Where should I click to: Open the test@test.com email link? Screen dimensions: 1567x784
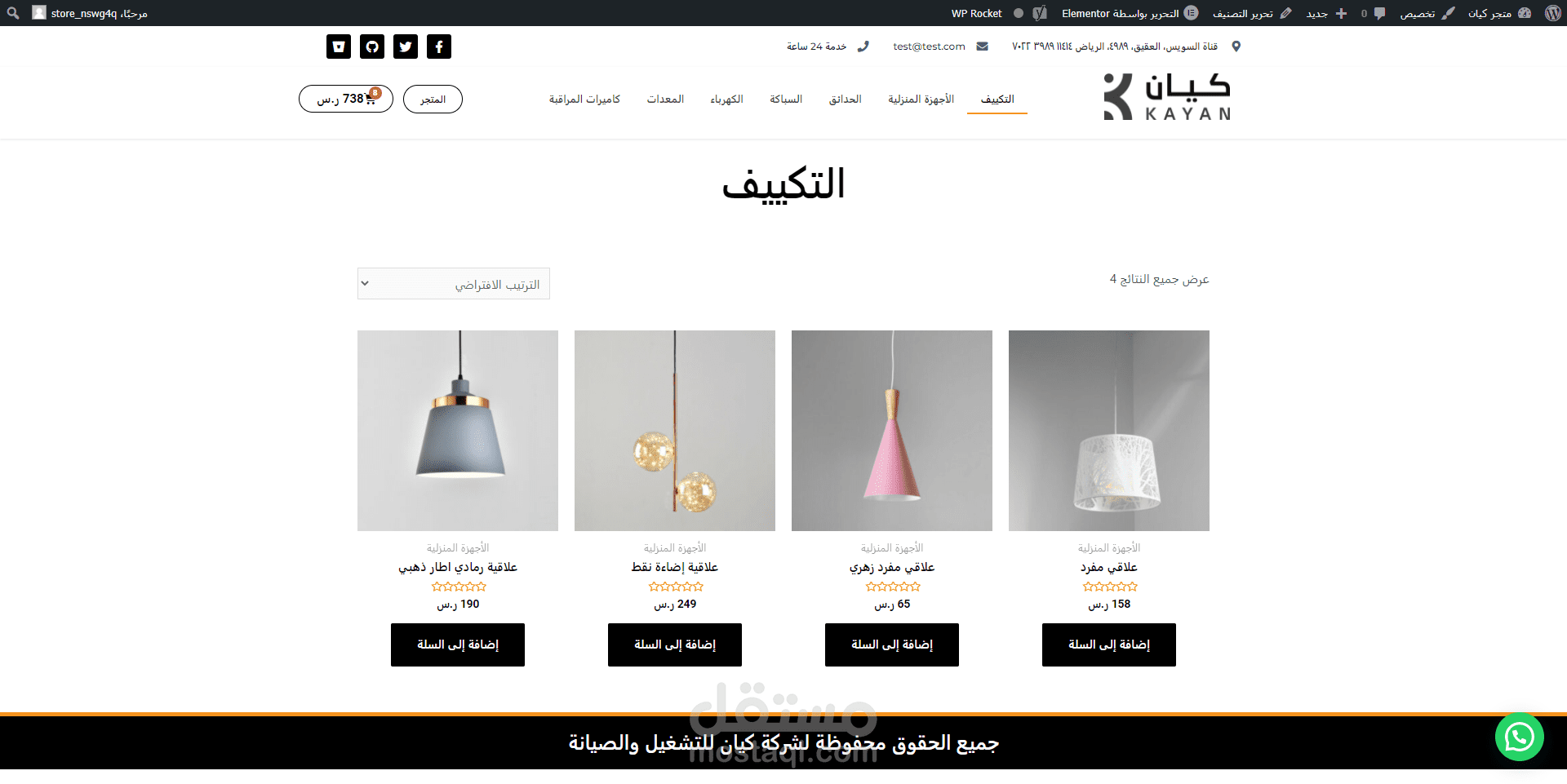pos(929,47)
